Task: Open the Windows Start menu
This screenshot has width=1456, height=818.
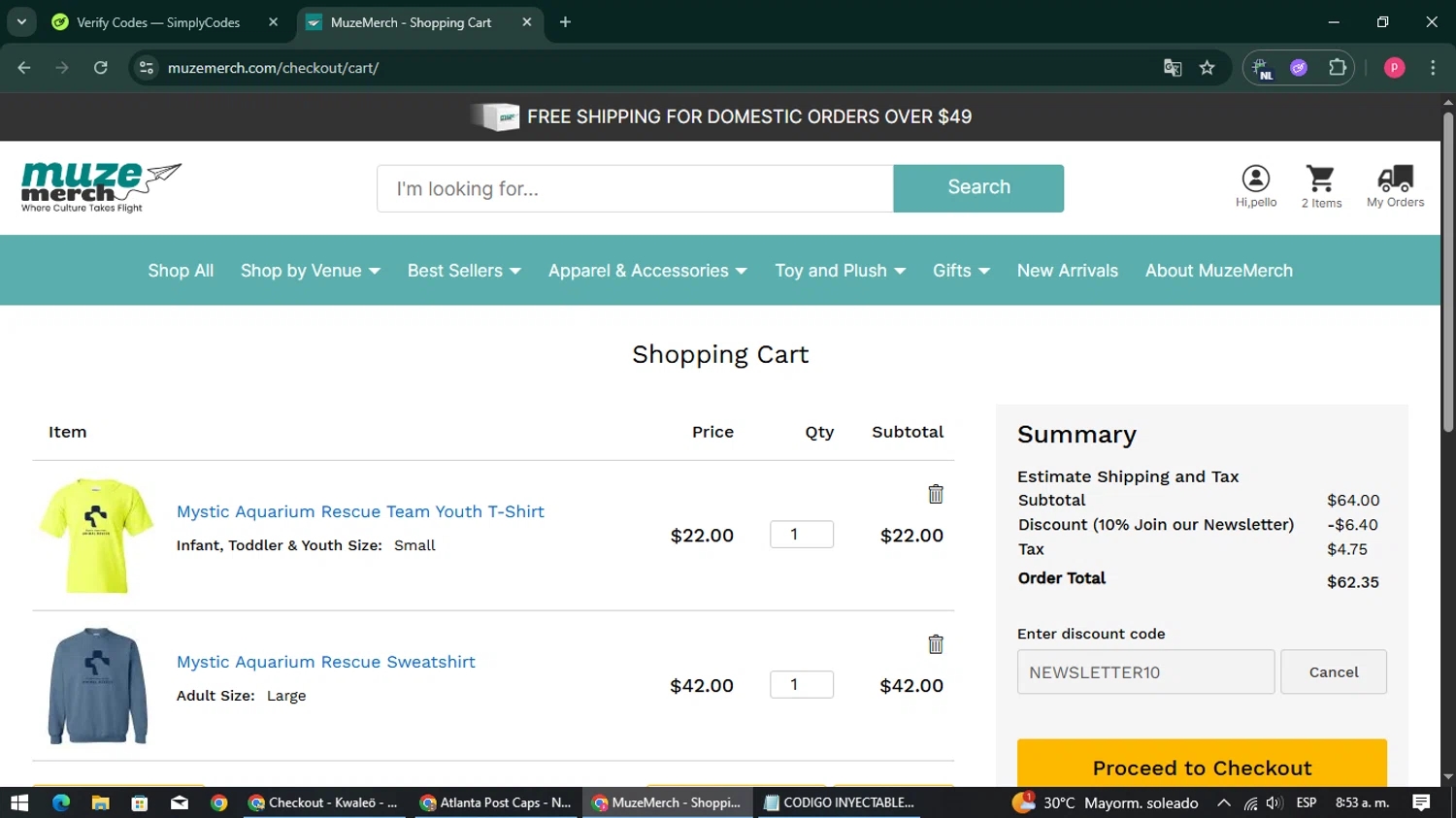Action: click(x=19, y=802)
